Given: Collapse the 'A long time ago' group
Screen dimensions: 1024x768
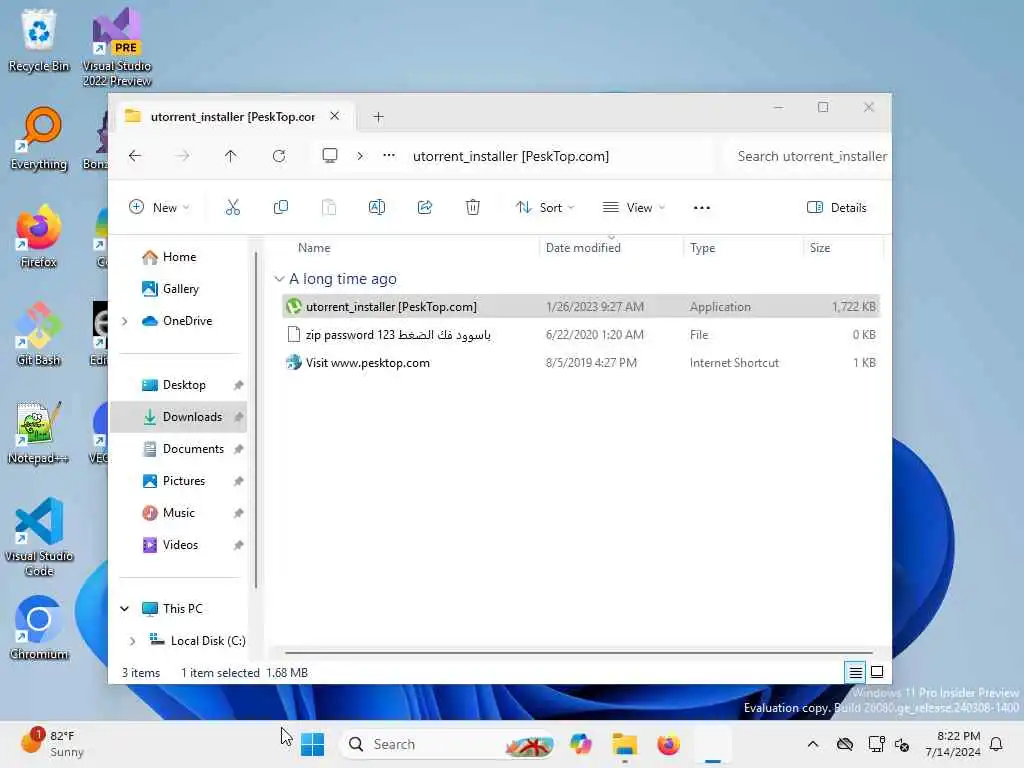Looking at the screenshot, I should [x=280, y=279].
